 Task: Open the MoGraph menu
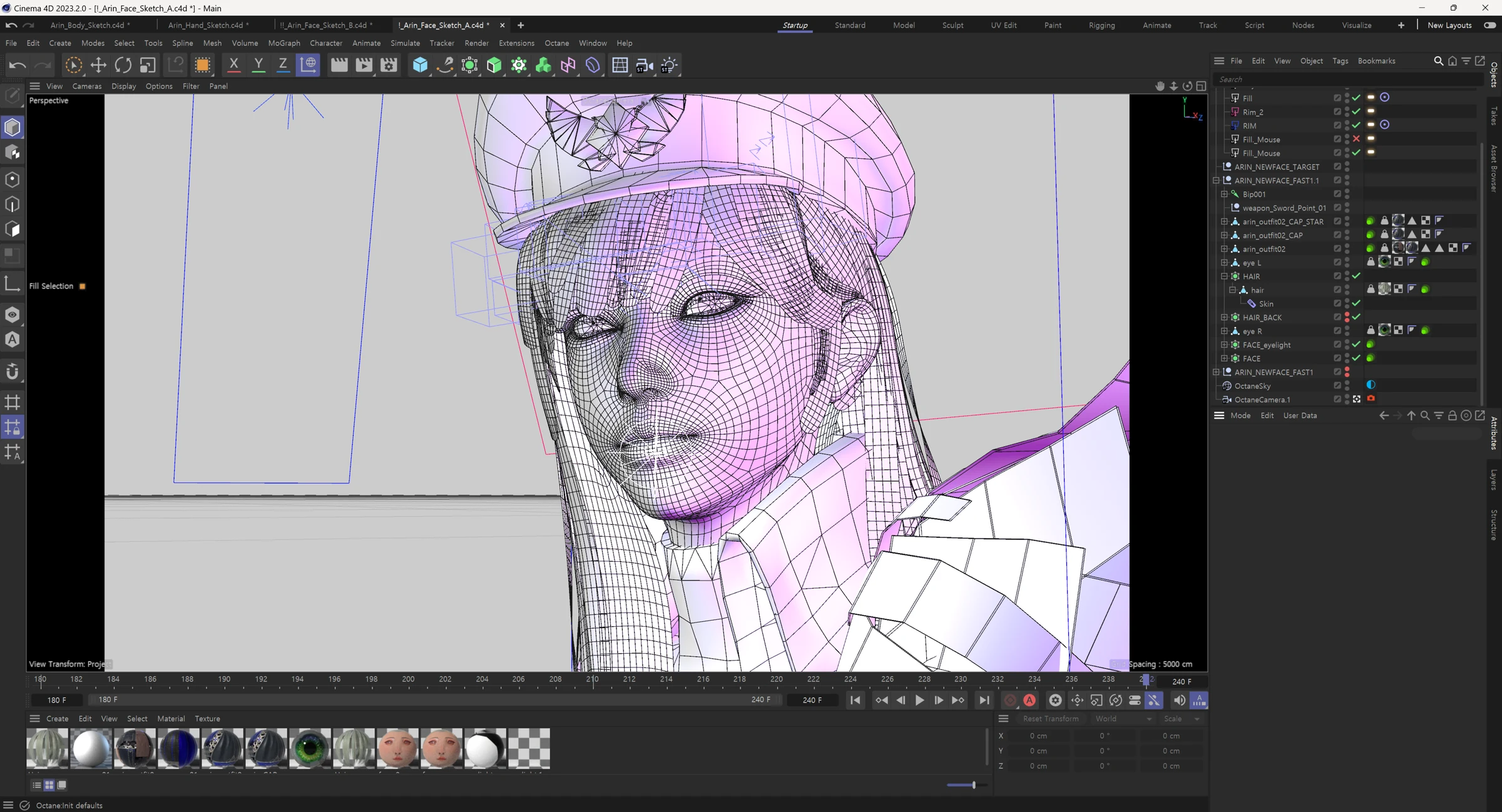284,43
